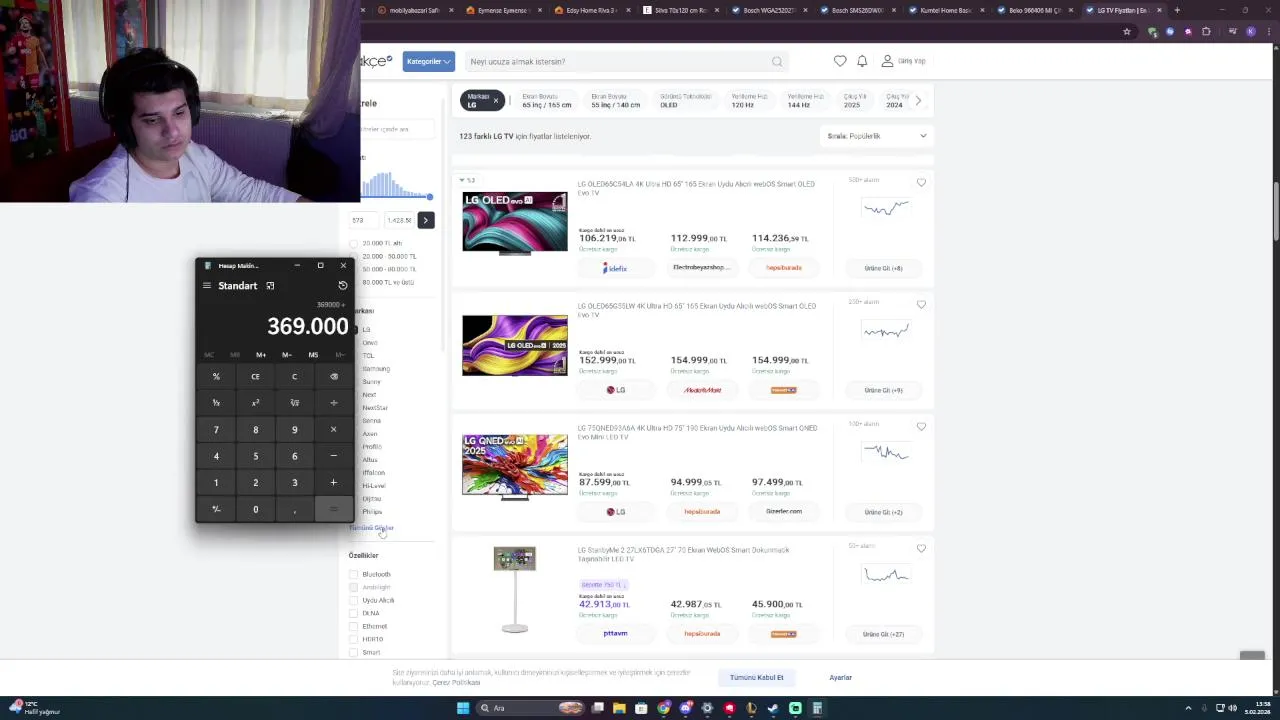Favorite the LG OLED65C54LA product heart

pyautogui.click(x=921, y=183)
